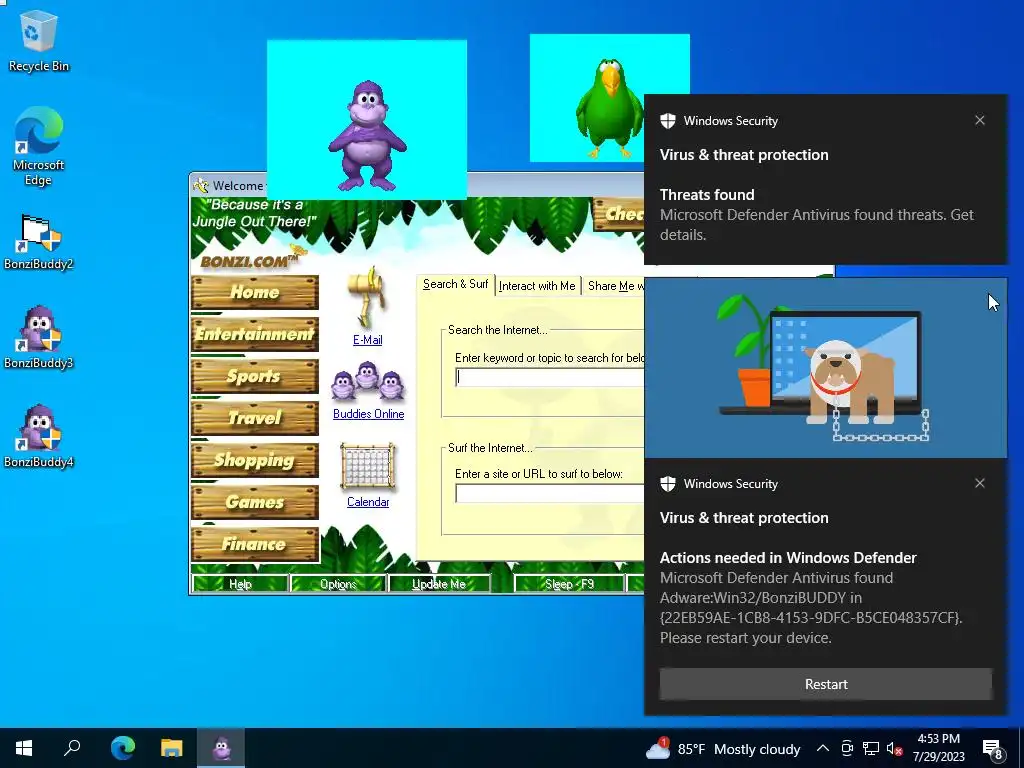This screenshot has width=1024, height=768.
Task: Click the bulldog notification image
Action: coord(825,368)
